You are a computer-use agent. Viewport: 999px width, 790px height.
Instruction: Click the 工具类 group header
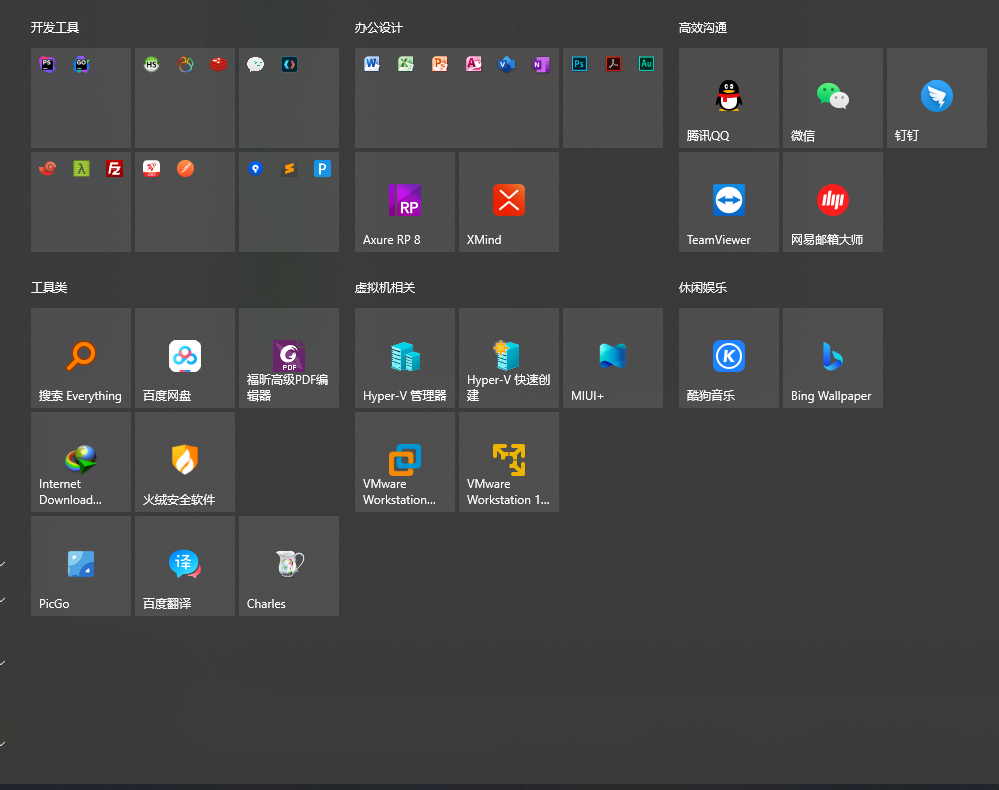[x=49, y=287]
